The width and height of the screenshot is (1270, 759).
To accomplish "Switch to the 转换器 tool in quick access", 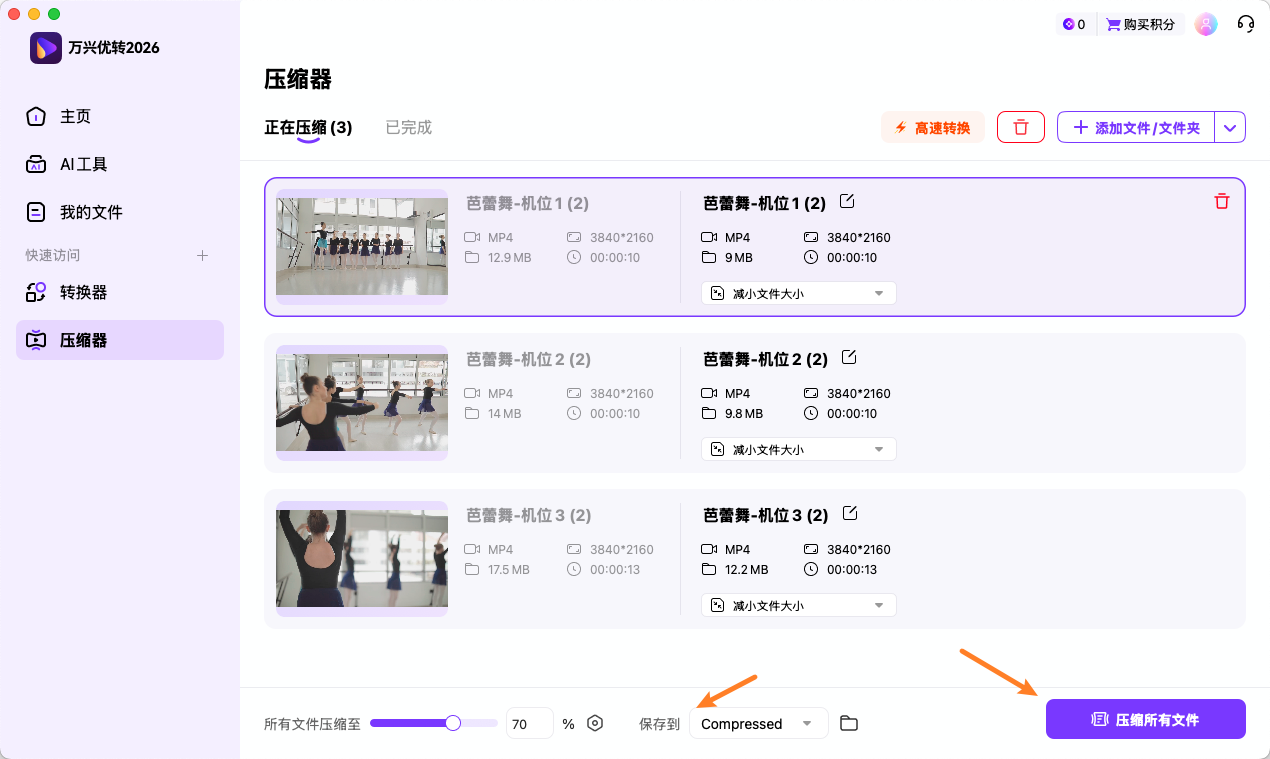I will [x=83, y=292].
